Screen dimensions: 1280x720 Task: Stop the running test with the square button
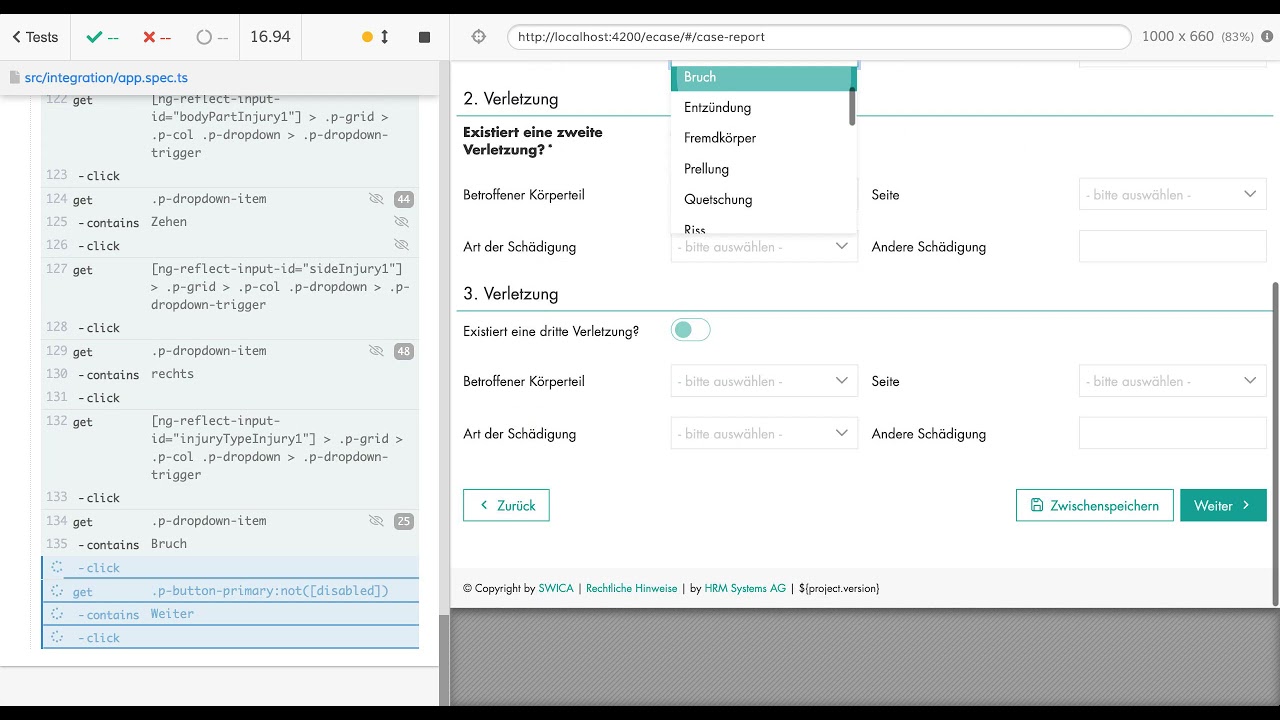424,37
